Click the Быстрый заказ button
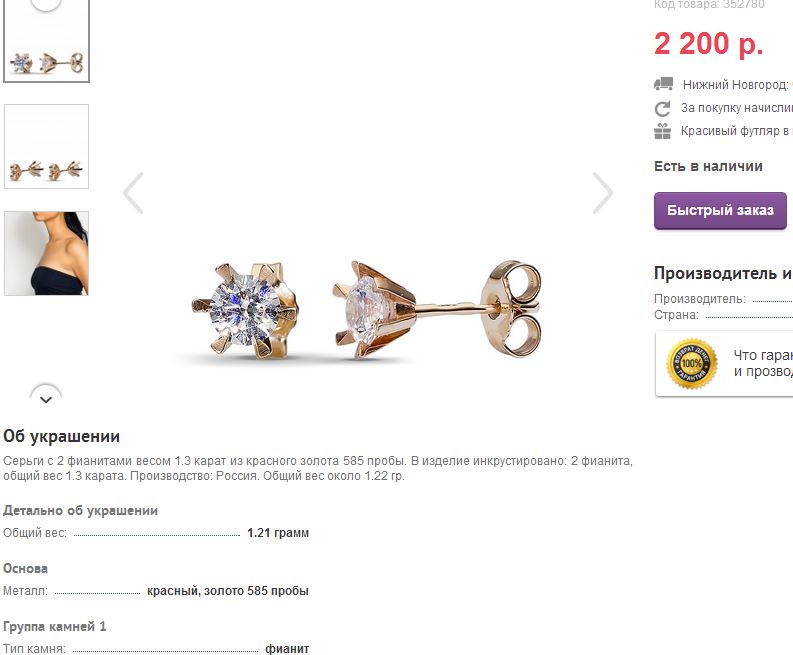The width and height of the screenshot is (793, 655). tap(720, 210)
